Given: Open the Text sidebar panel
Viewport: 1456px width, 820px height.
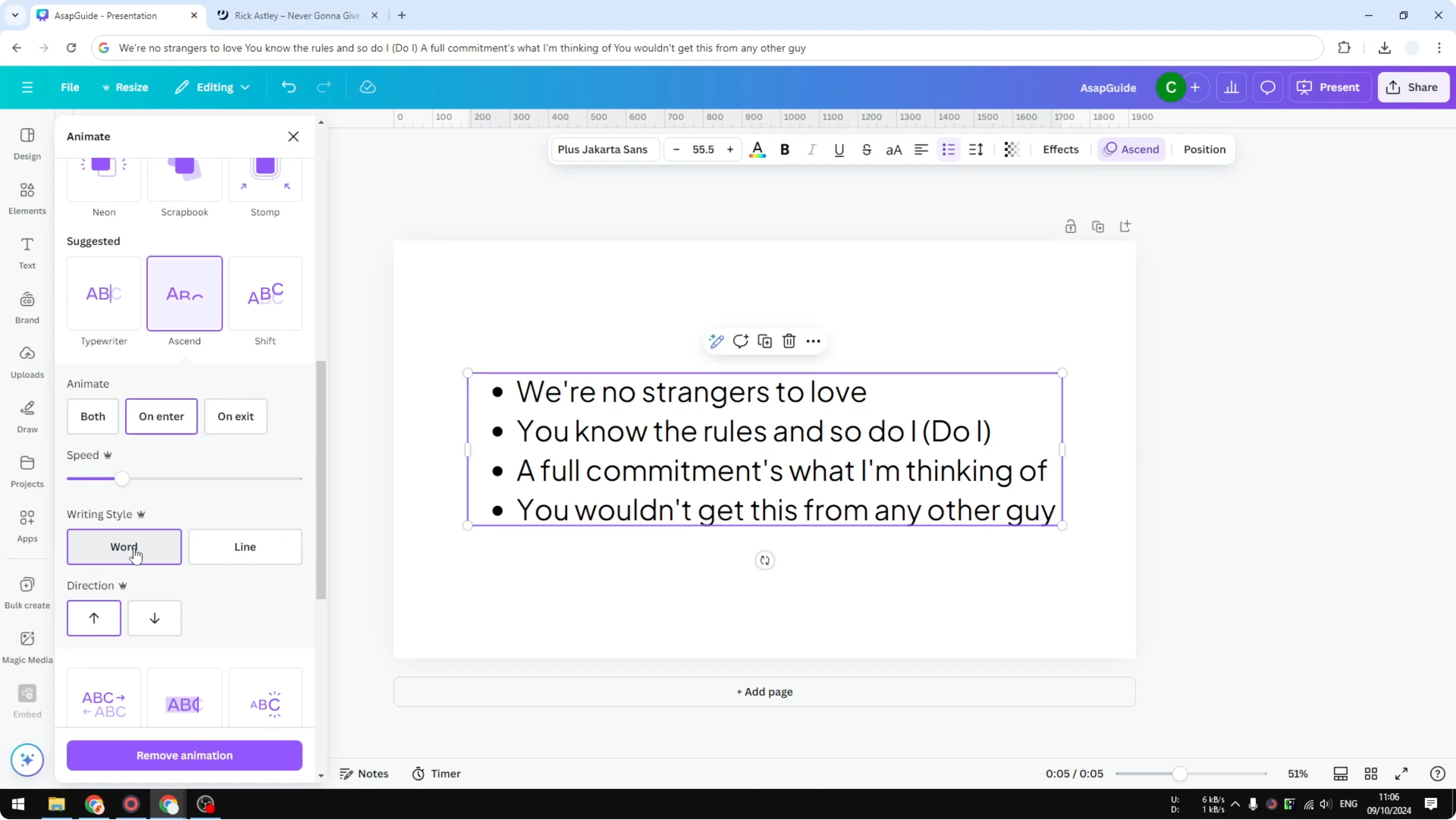Looking at the screenshot, I should tap(27, 253).
